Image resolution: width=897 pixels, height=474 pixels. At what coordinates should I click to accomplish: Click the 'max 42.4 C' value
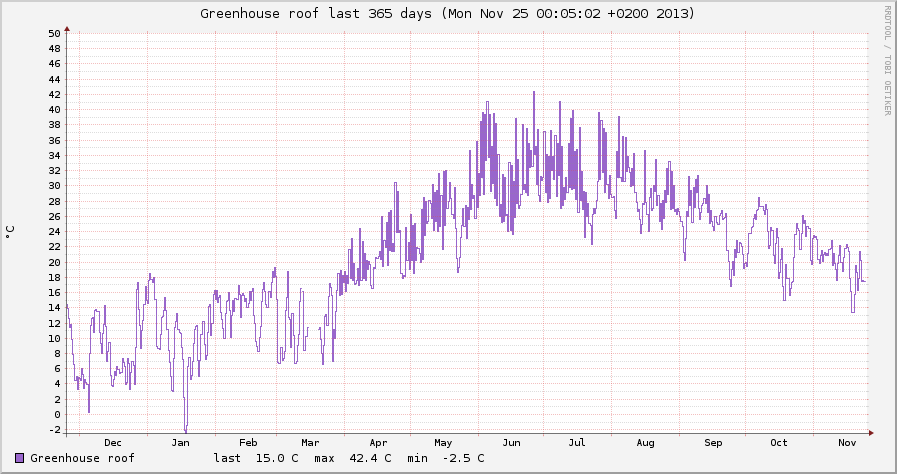353,458
